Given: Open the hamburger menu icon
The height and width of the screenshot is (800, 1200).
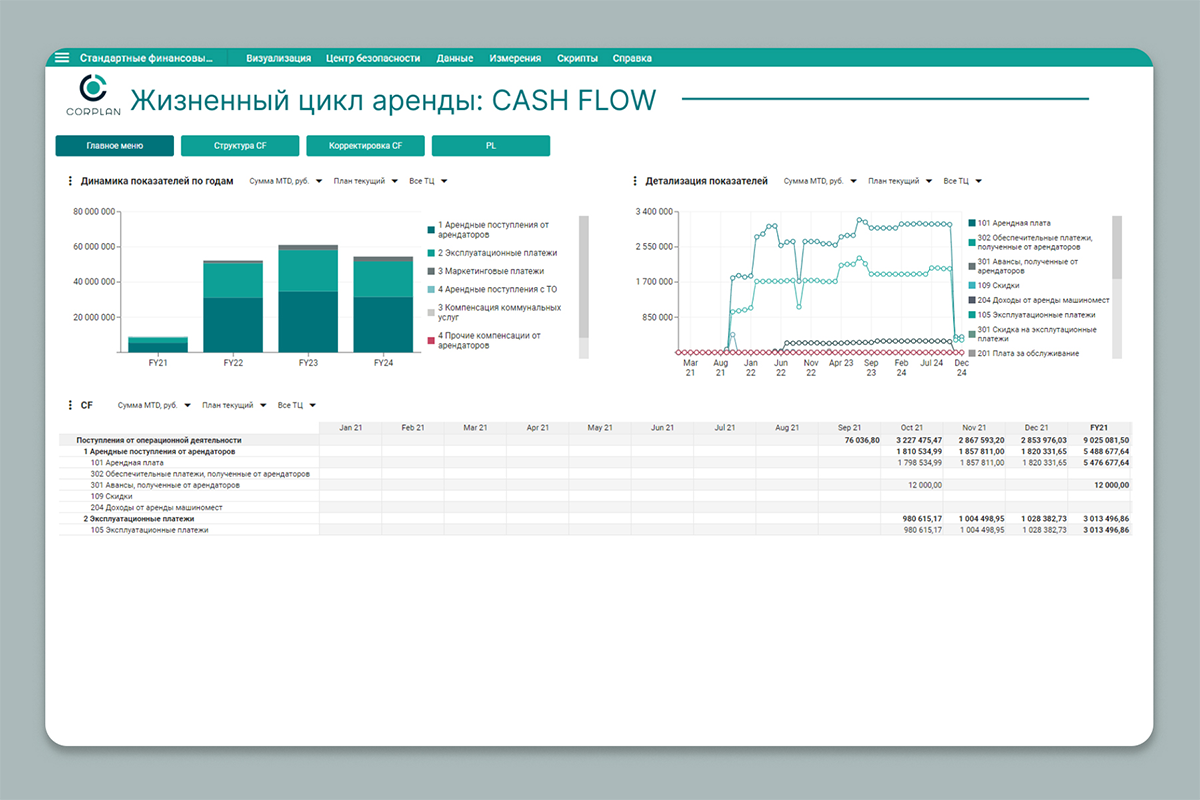Looking at the screenshot, I should (62, 58).
